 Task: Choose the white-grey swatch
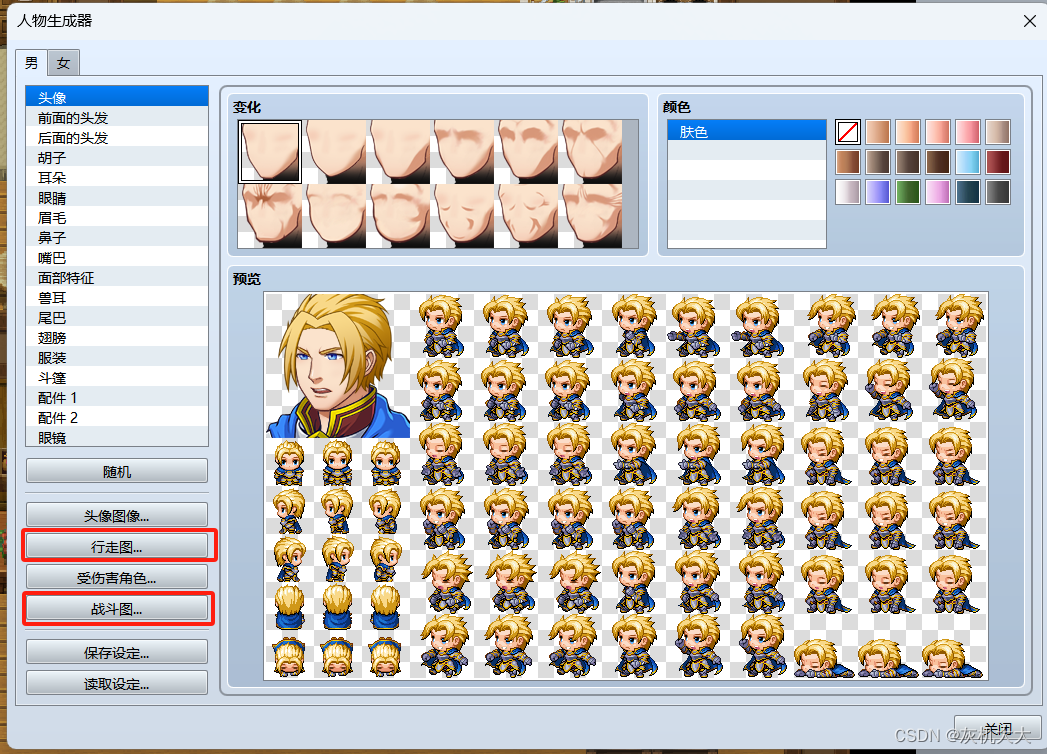(x=848, y=192)
